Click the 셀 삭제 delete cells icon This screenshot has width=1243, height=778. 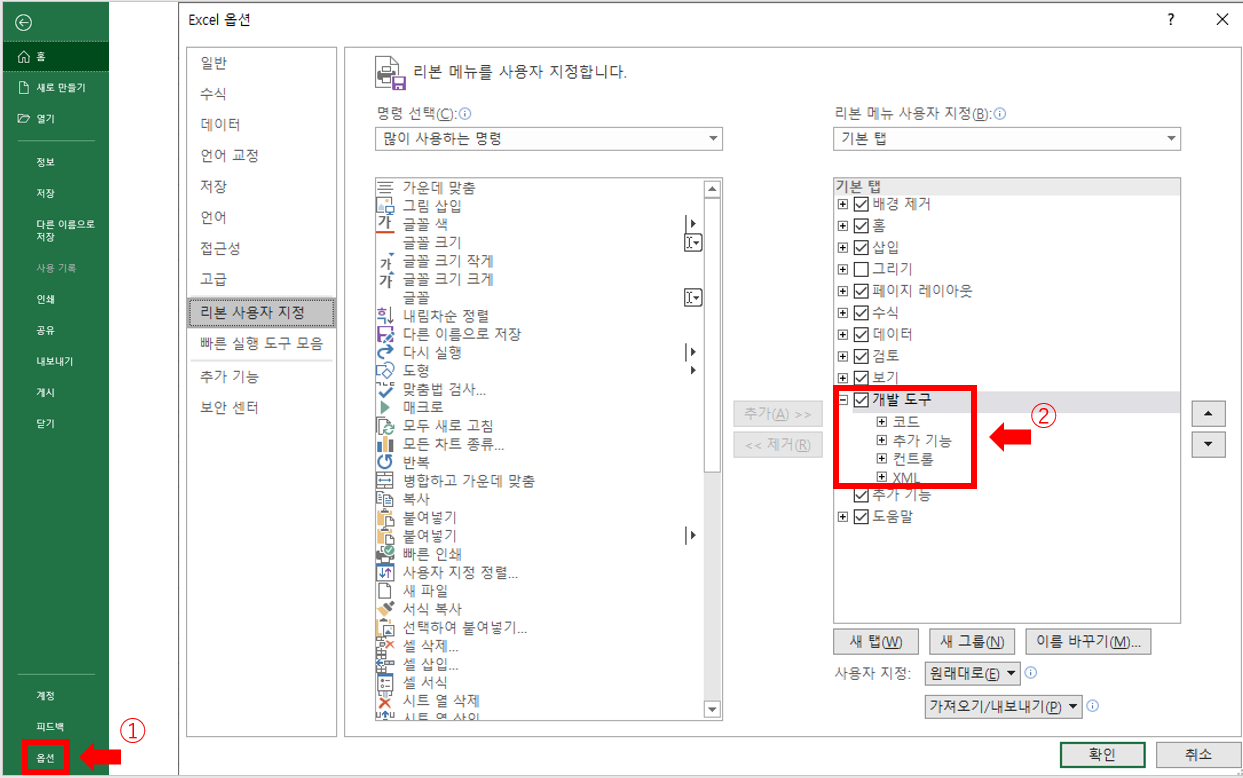pyautogui.click(x=385, y=646)
